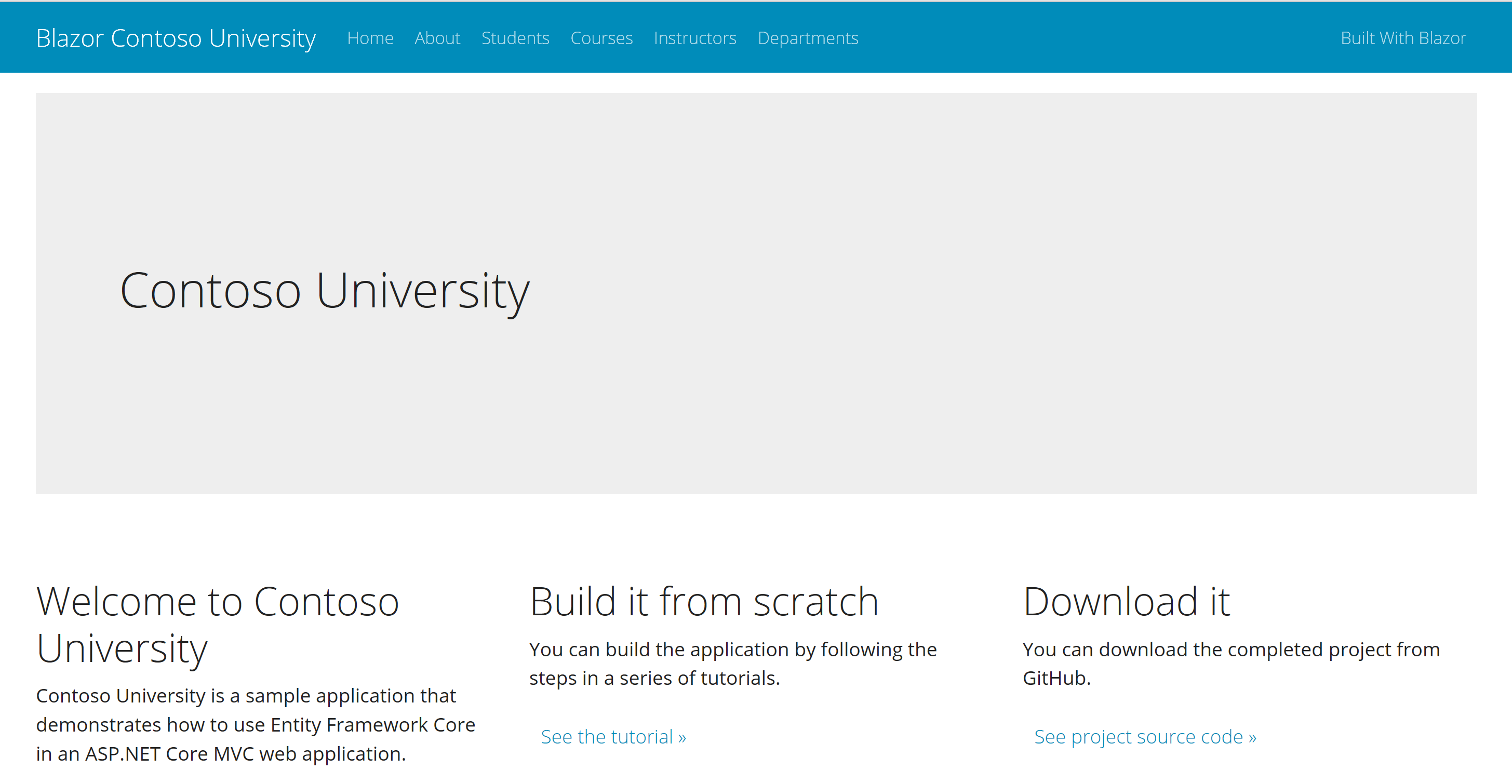The height and width of the screenshot is (784, 1512).
Task: Follow the See the tutorial link
Action: tap(613, 736)
